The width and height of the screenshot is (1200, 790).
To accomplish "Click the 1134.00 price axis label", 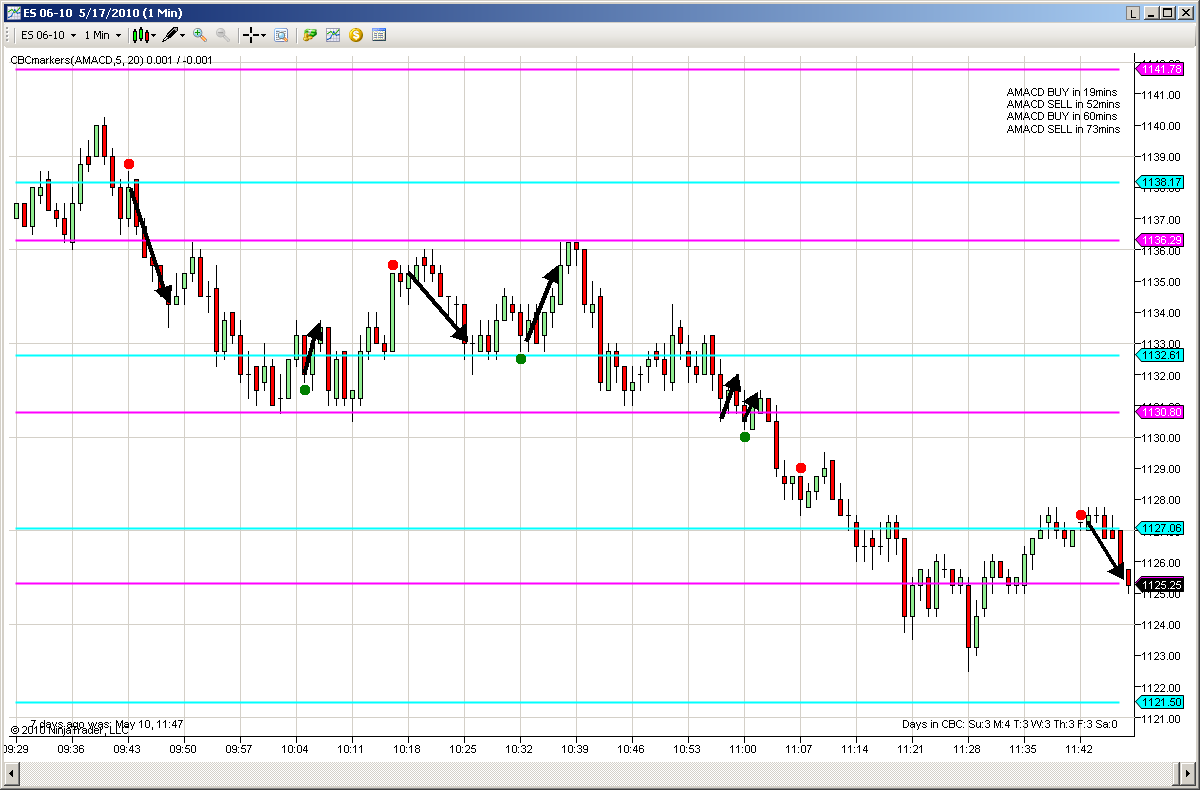I will click(x=1161, y=313).
